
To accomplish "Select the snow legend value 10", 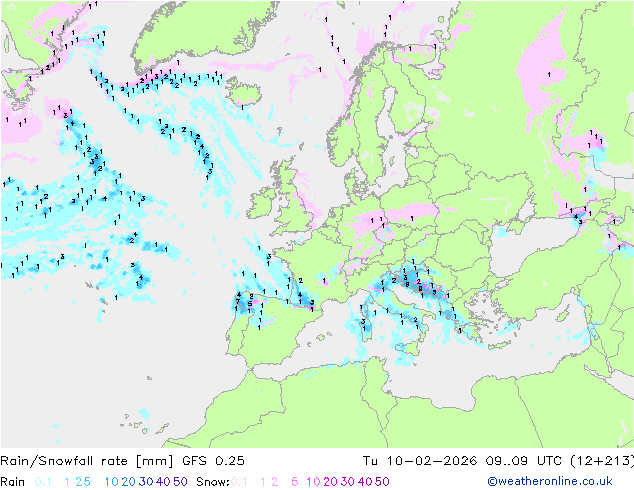I will point(313,482).
